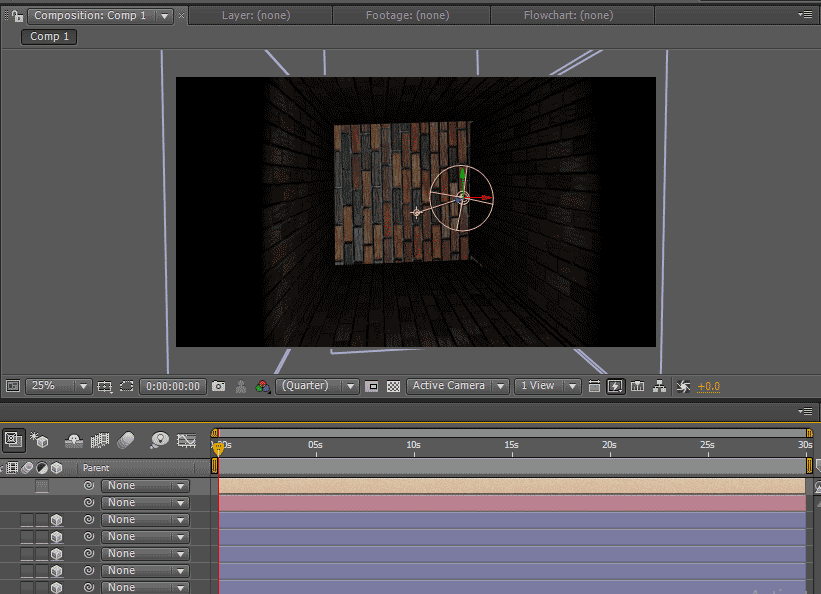Toggle the lock on the Composition panel

(x=17, y=16)
